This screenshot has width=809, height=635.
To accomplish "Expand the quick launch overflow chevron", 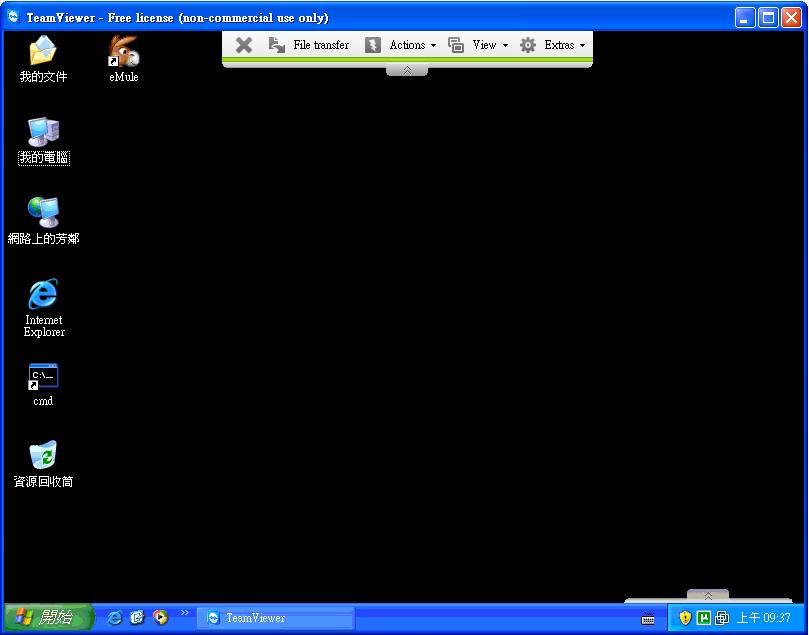I will [x=185, y=613].
